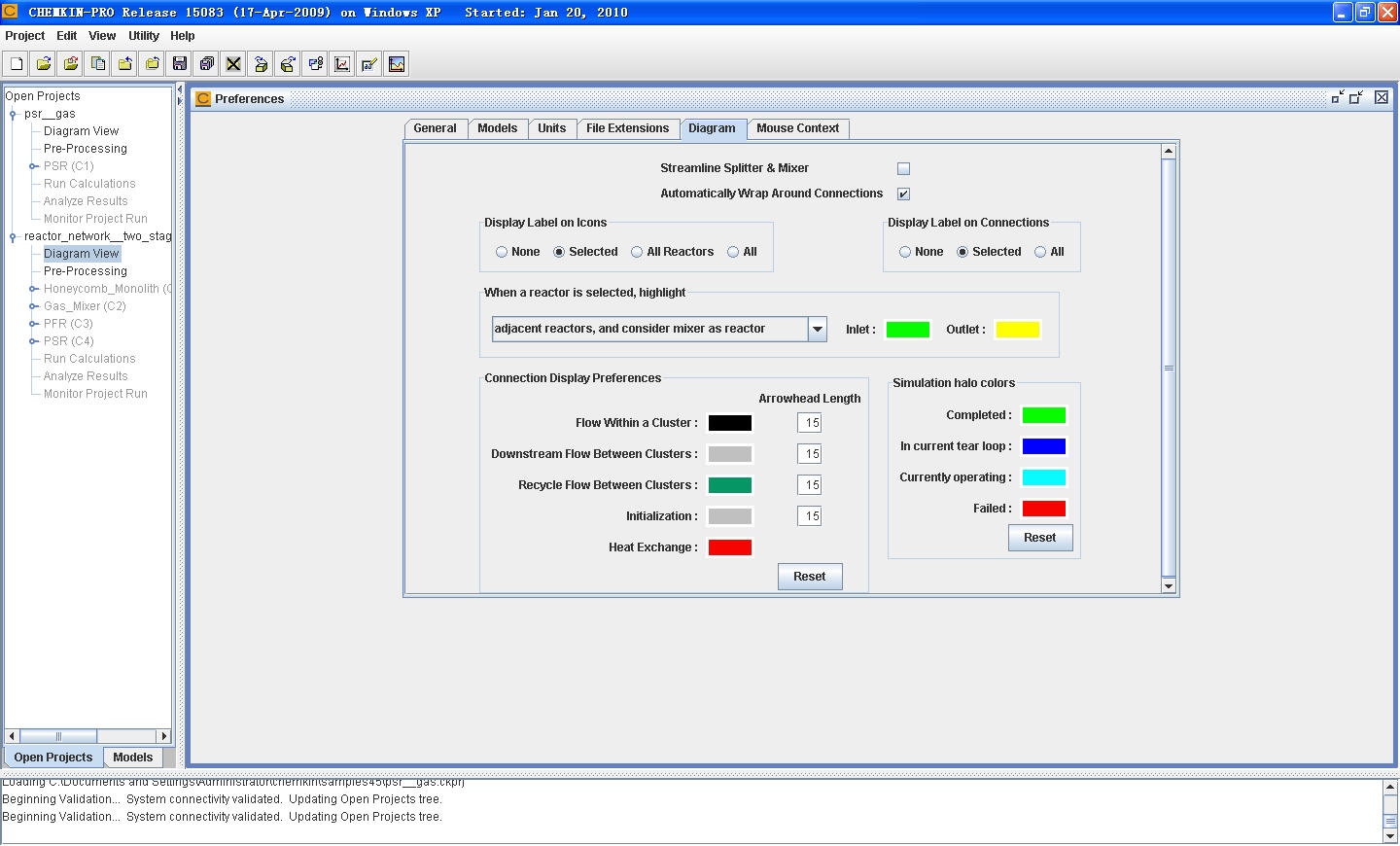Image resolution: width=1400 pixels, height=846 pixels.
Task: Click the green Inlet color swatch
Action: coord(908,330)
